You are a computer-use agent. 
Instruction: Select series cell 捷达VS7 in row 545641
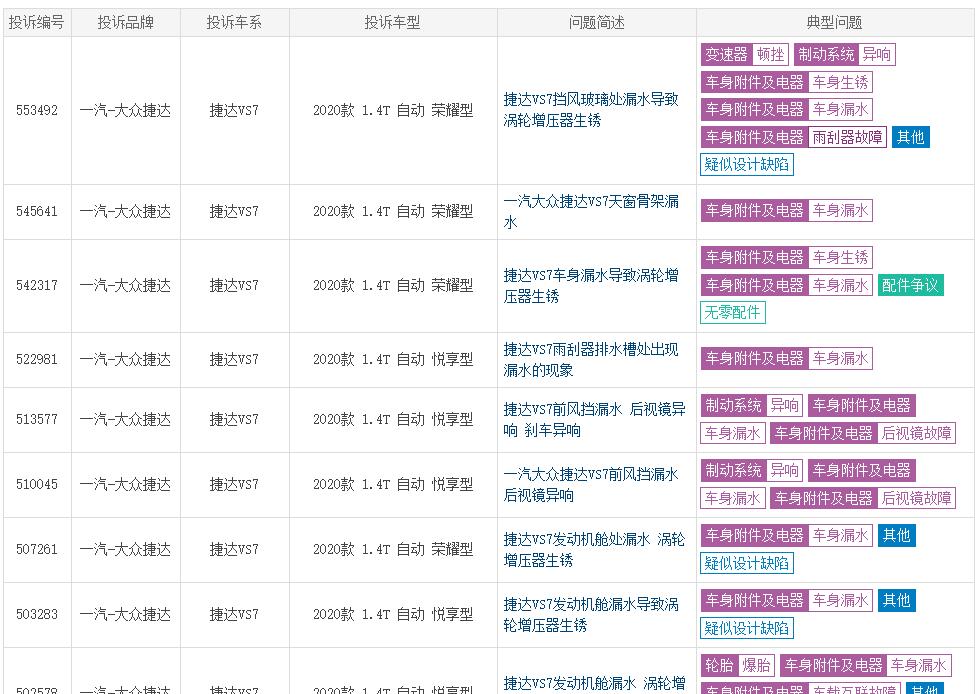coord(234,211)
